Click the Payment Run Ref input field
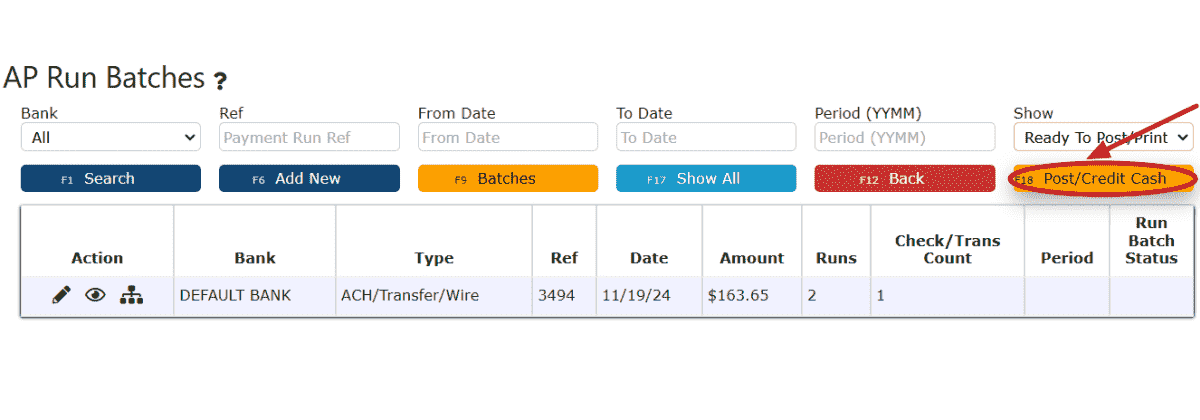This screenshot has height=420, width=1200. pos(309,137)
